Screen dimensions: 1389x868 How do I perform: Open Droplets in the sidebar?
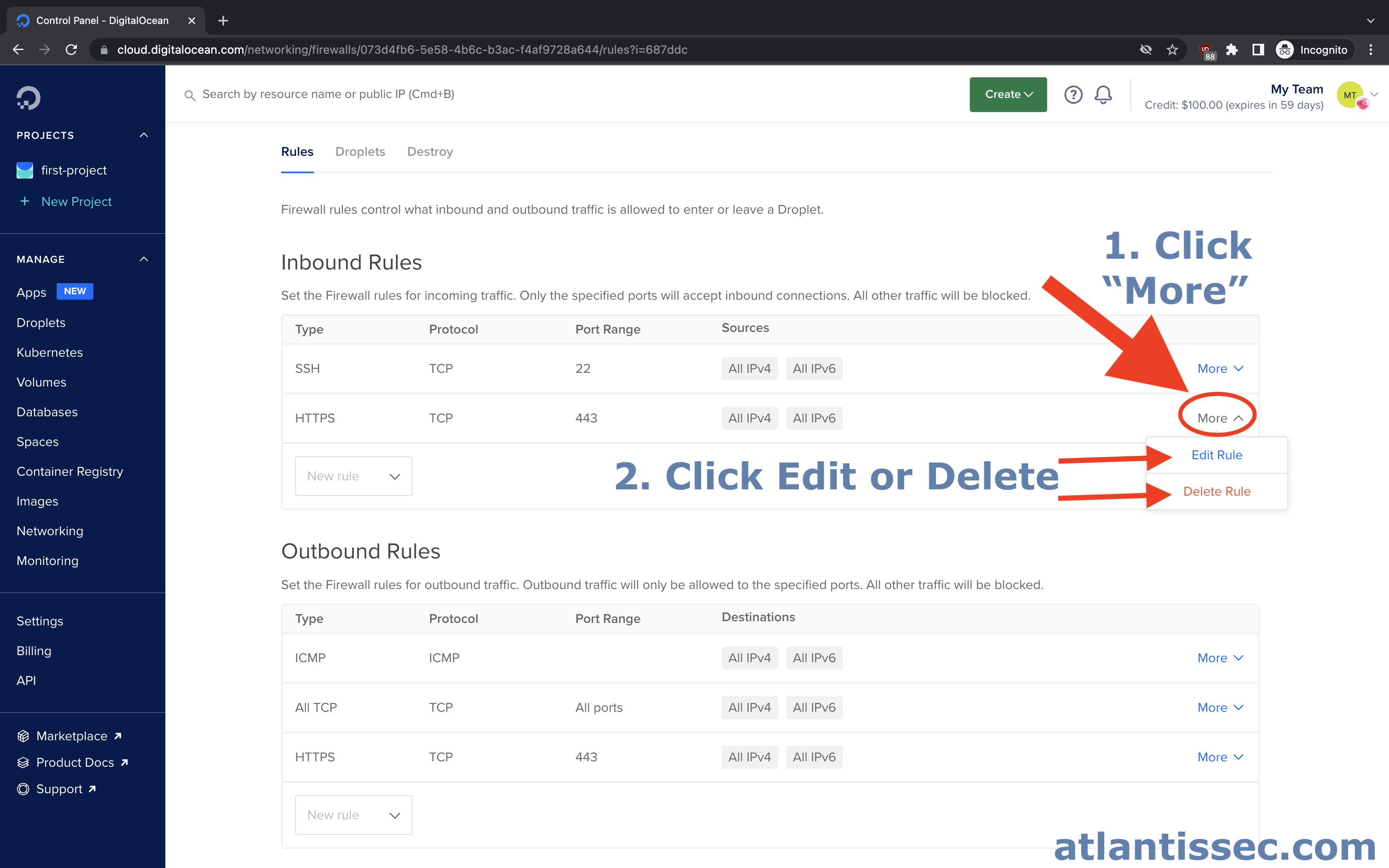point(41,323)
